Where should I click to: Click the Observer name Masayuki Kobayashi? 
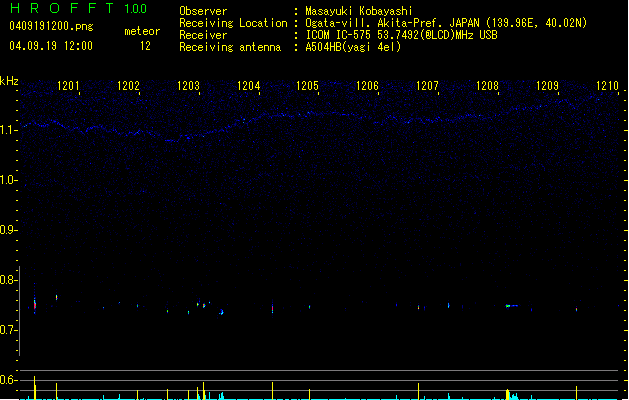coord(359,11)
